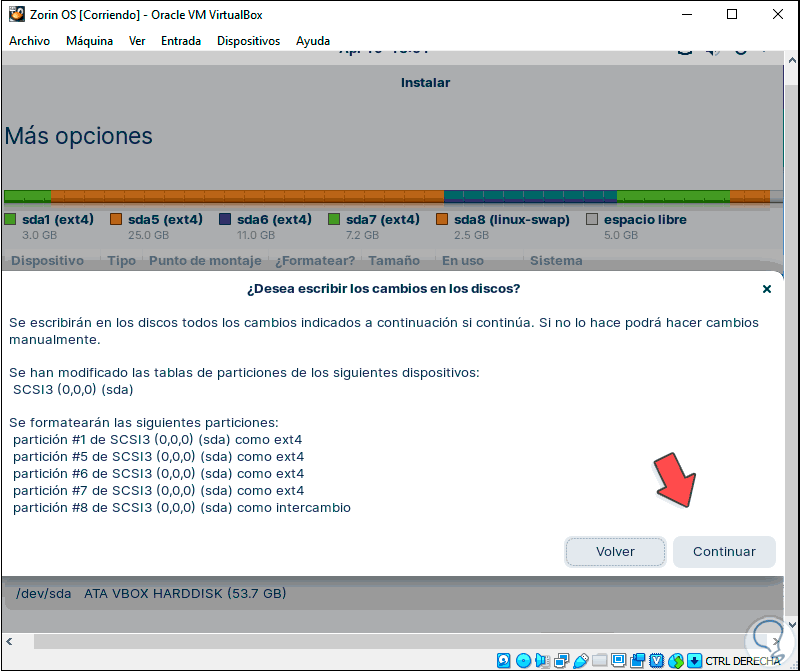This screenshot has height=671, width=801.
Task: Click the line "partición #7 de SCSI3"
Action: tap(158, 490)
